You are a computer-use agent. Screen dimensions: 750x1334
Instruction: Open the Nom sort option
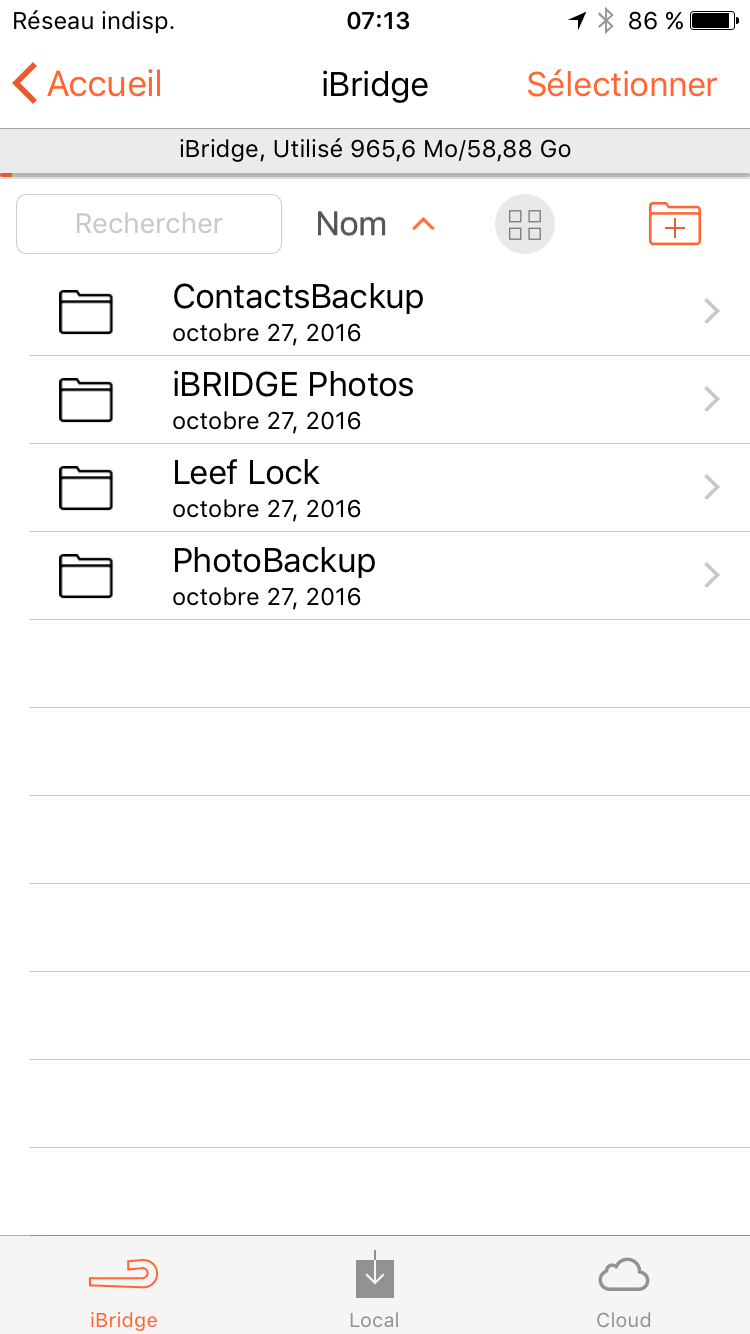[351, 225]
